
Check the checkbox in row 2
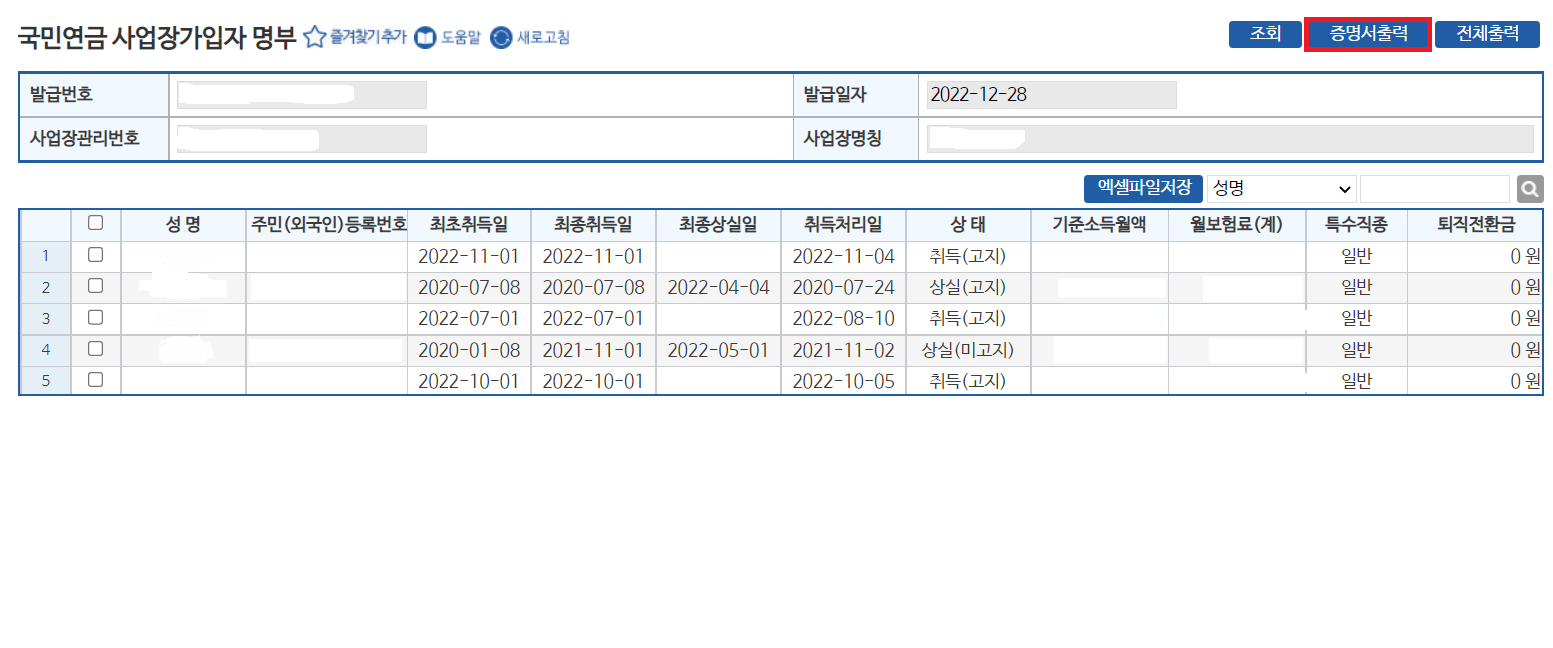(x=95, y=286)
